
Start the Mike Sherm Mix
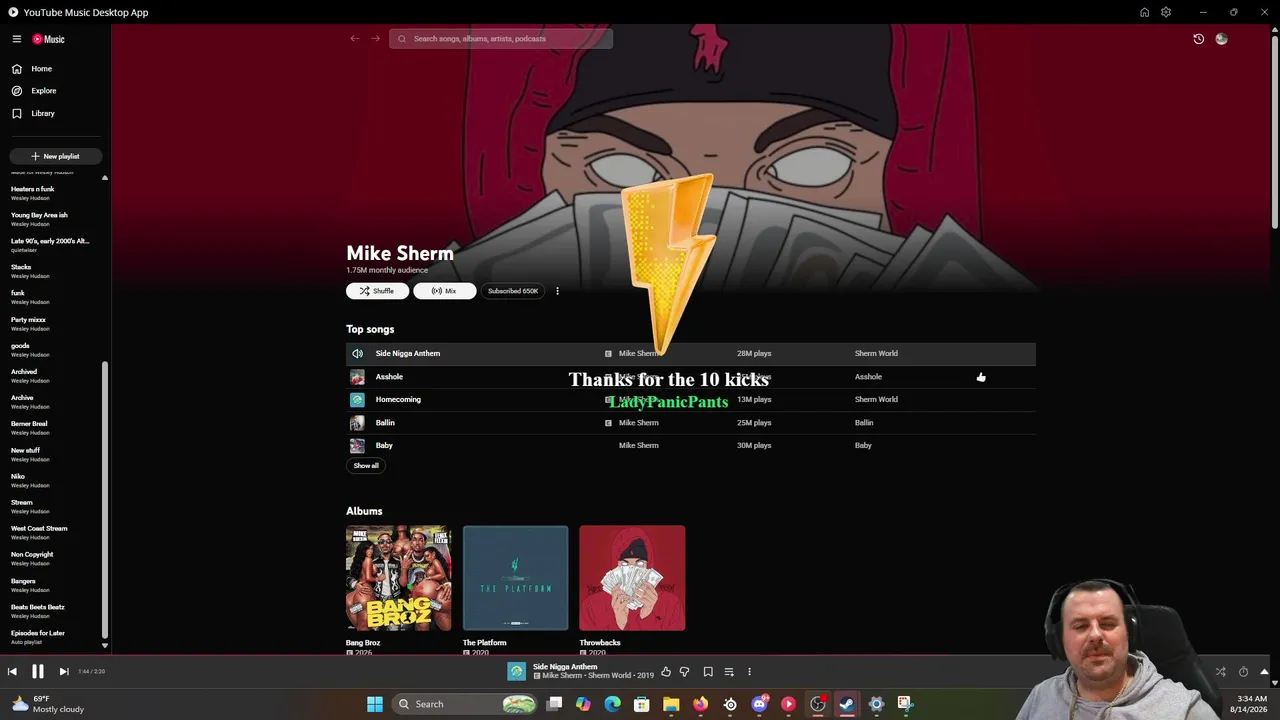click(444, 291)
